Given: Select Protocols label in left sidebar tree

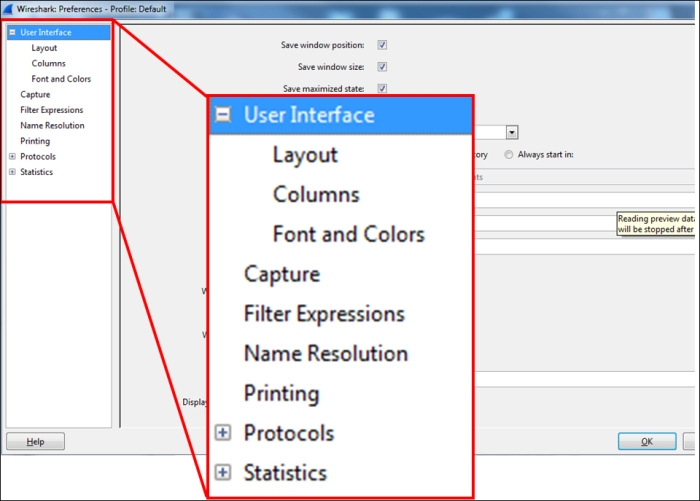Looking at the screenshot, I should (38, 156).
